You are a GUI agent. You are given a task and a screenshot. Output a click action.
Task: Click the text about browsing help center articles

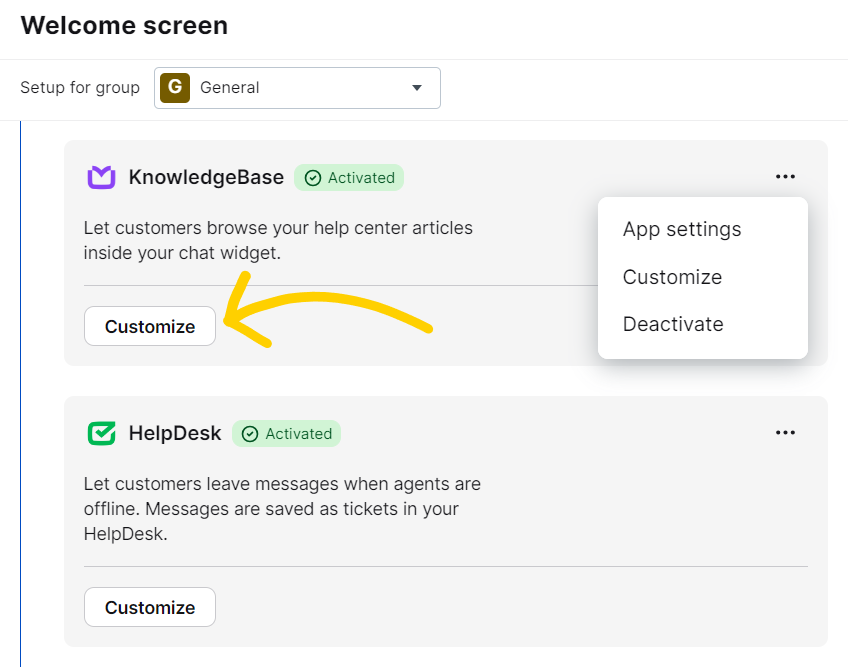coord(278,240)
